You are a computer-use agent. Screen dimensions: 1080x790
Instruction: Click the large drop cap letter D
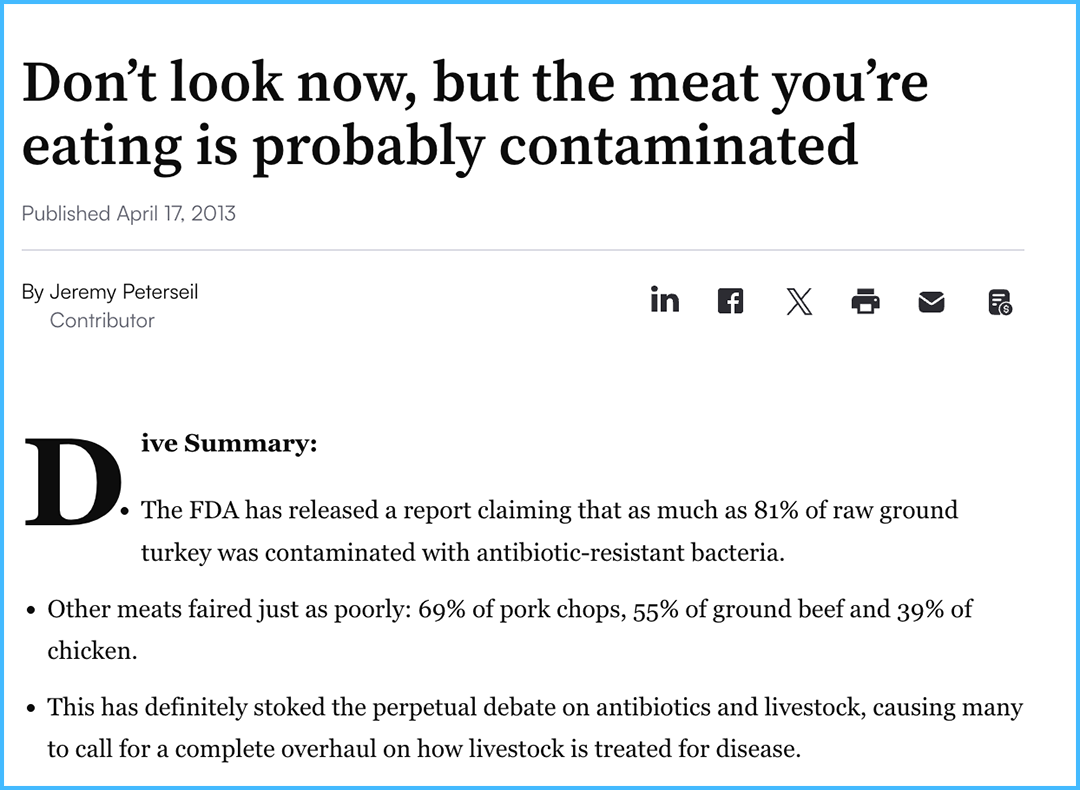(x=70, y=483)
